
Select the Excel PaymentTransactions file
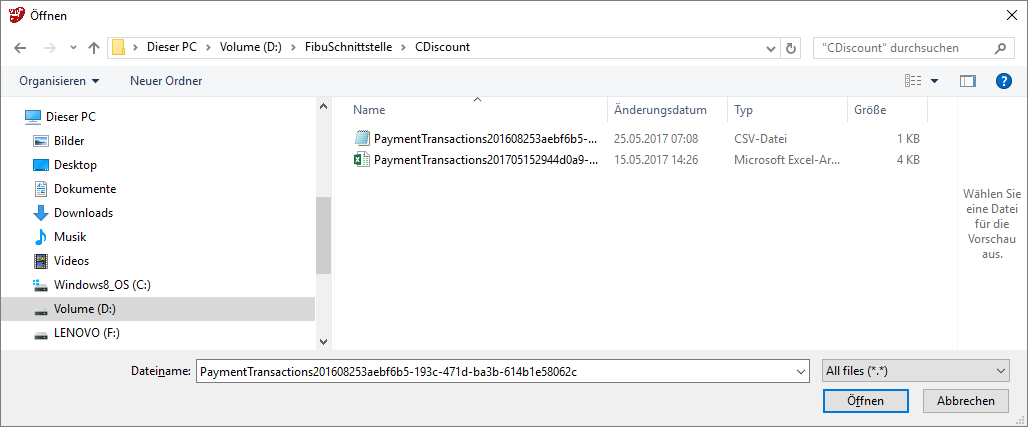tap(485, 160)
